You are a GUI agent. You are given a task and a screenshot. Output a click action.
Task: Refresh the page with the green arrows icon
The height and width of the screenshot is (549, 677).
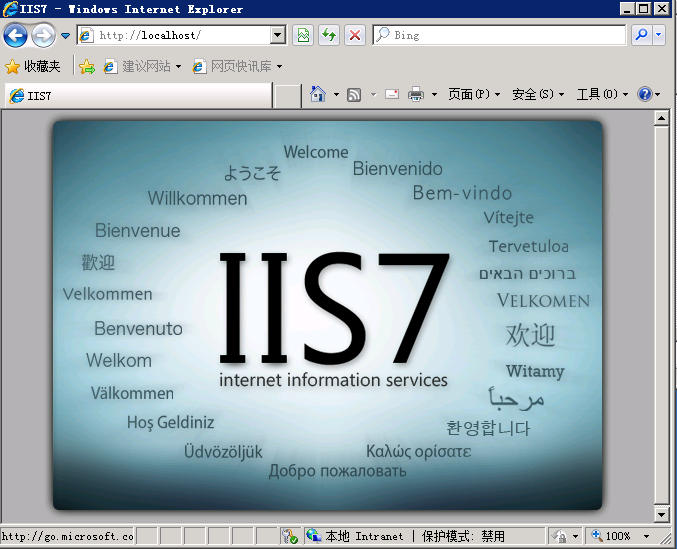(x=329, y=35)
